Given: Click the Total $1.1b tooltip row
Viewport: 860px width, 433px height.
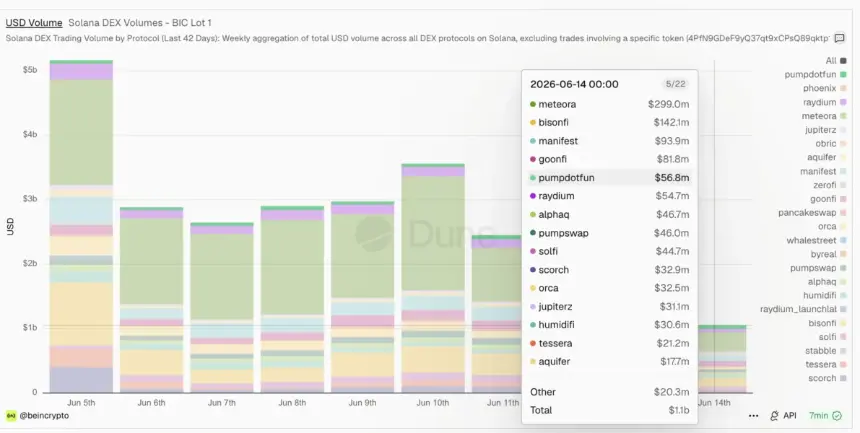Looking at the screenshot, I should tap(609, 410).
